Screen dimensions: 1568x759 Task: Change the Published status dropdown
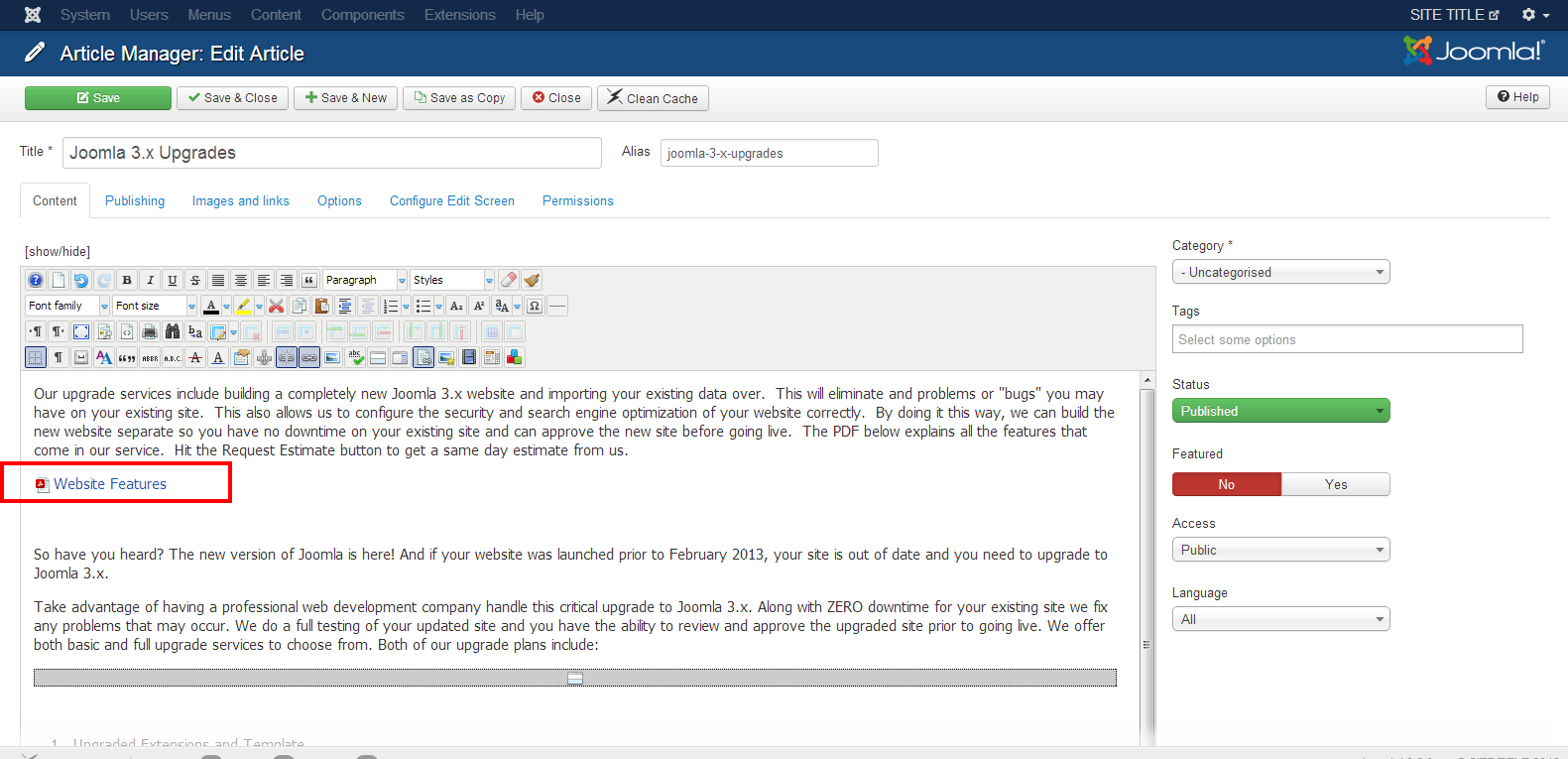(x=1280, y=411)
